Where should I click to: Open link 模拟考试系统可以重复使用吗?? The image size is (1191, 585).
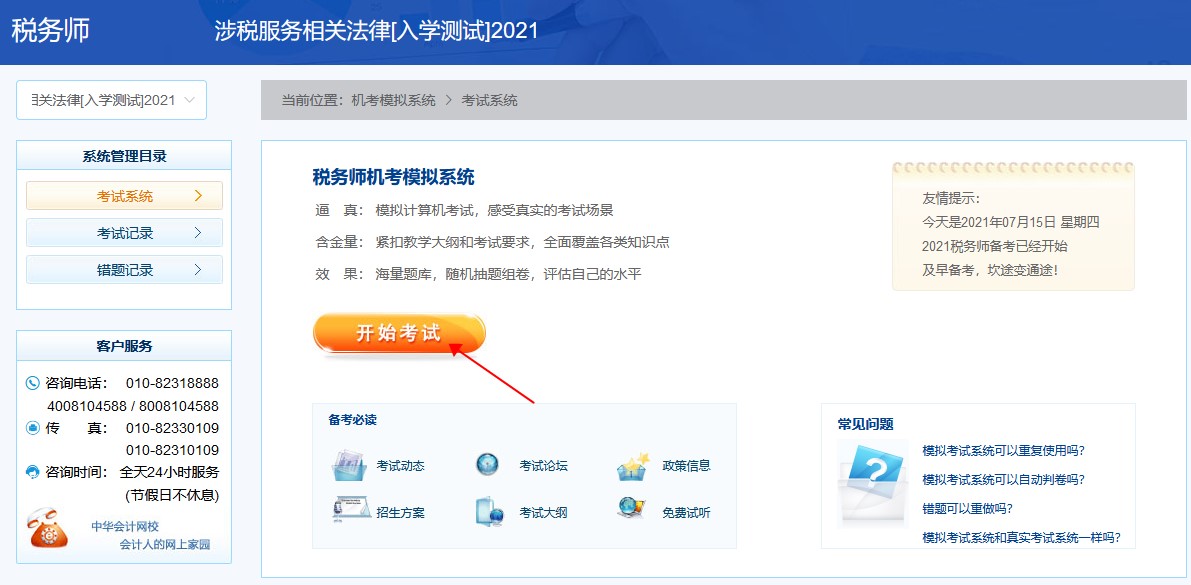click(x=1003, y=450)
